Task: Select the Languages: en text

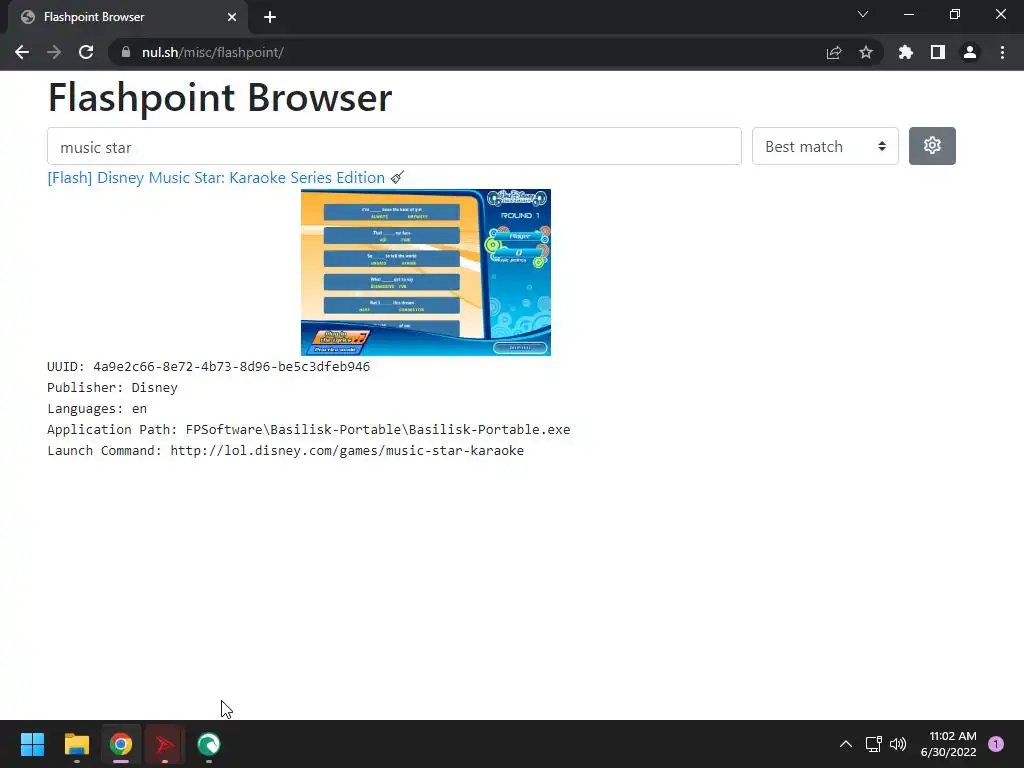Action: point(97,408)
